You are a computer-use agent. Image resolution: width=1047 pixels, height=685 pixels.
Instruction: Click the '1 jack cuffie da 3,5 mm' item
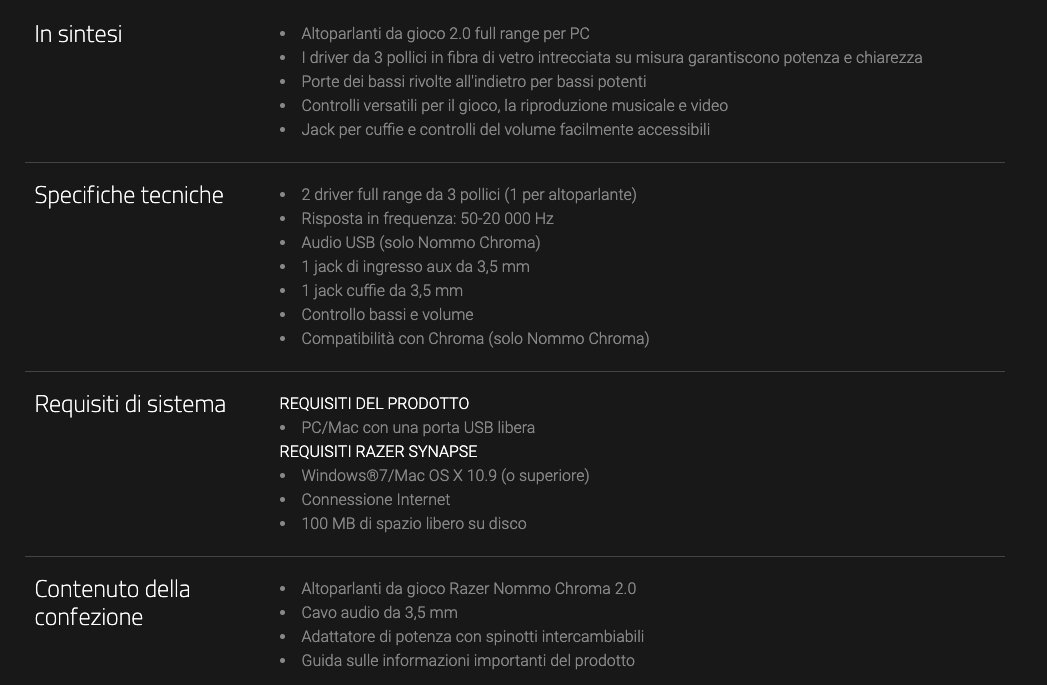tap(382, 290)
